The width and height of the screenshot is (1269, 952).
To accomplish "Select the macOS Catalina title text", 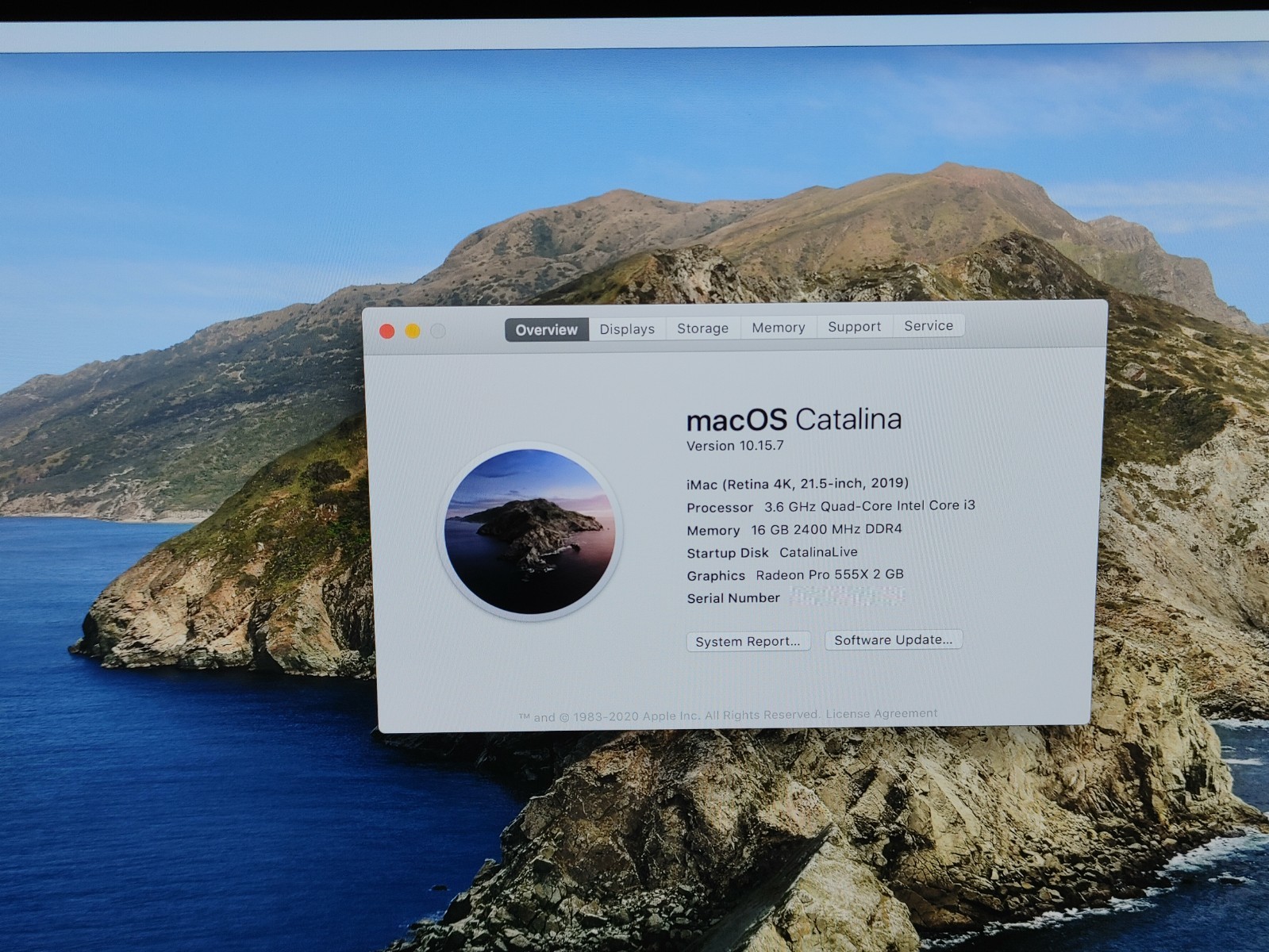I will (x=794, y=420).
